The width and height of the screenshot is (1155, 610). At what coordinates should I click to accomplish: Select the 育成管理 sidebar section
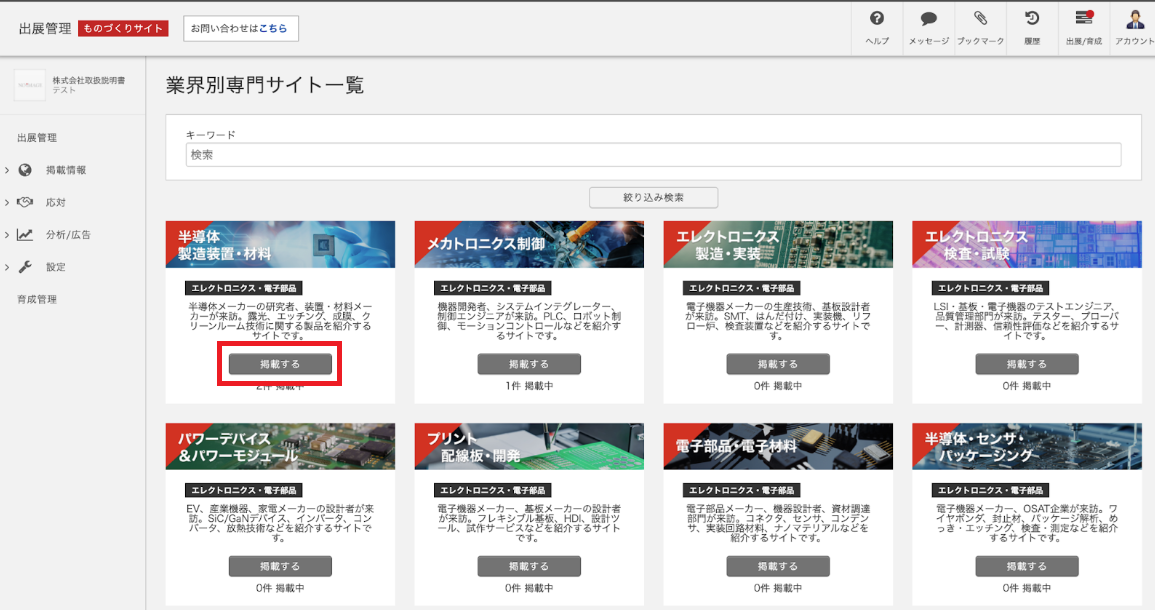pos(35,298)
